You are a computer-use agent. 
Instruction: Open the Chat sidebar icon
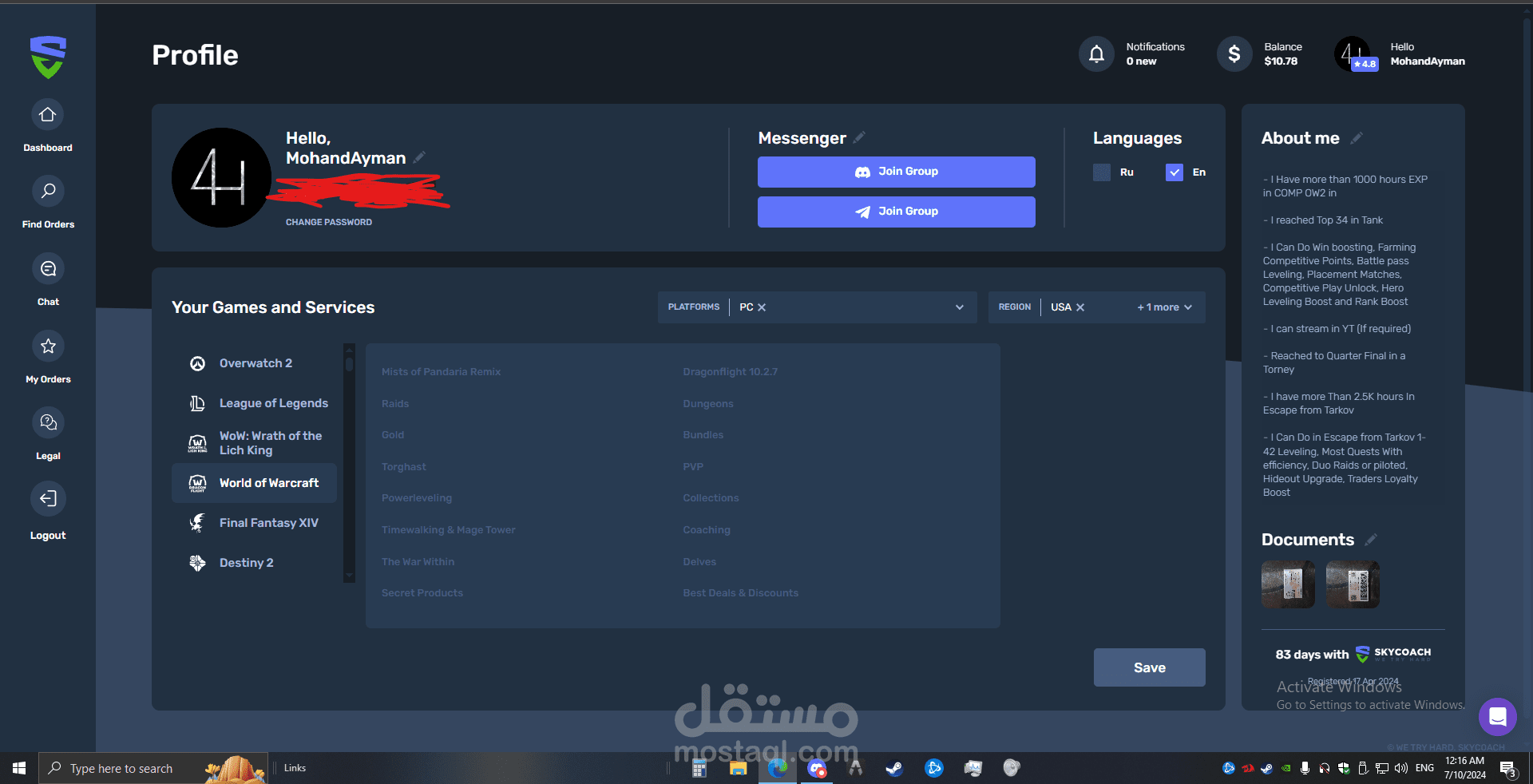pyautogui.click(x=48, y=269)
